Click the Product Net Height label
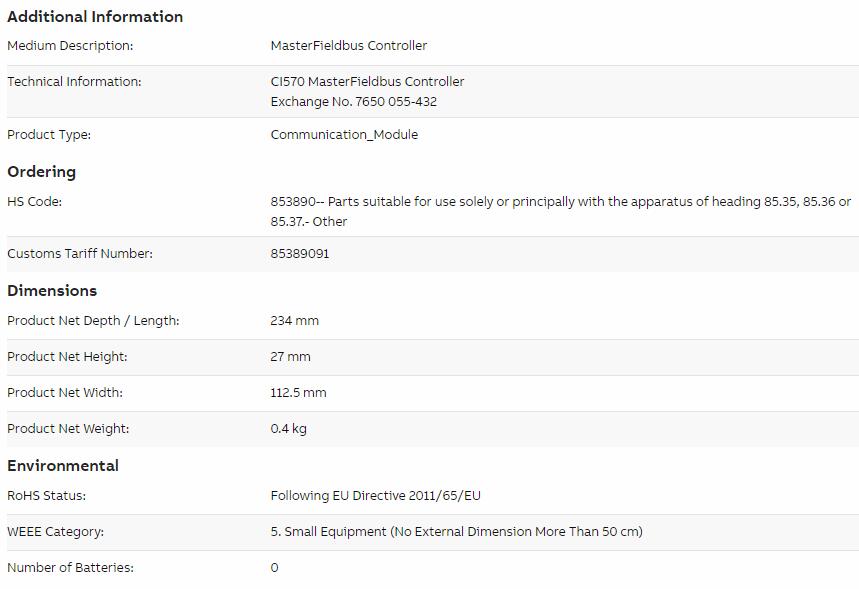Viewport: 859px width, 589px height. (x=67, y=357)
